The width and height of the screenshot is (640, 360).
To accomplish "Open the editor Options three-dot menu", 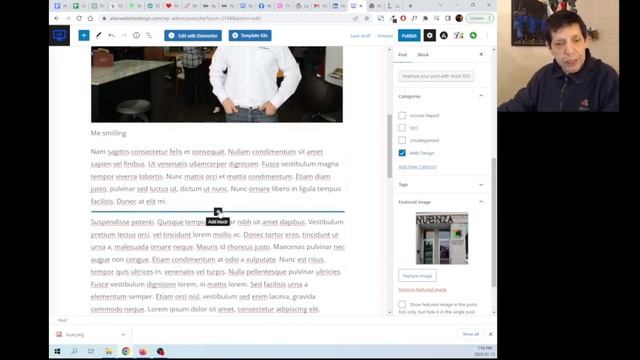I will click(x=487, y=36).
